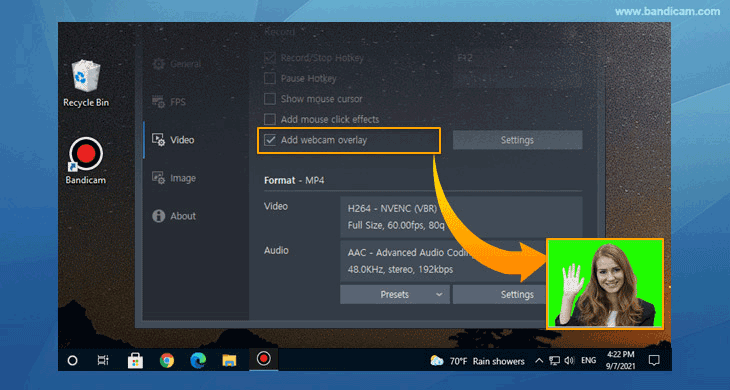Viewport: 730px width, 390px height.
Task: Launch Google Chrome from the taskbar
Action: click(x=167, y=360)
